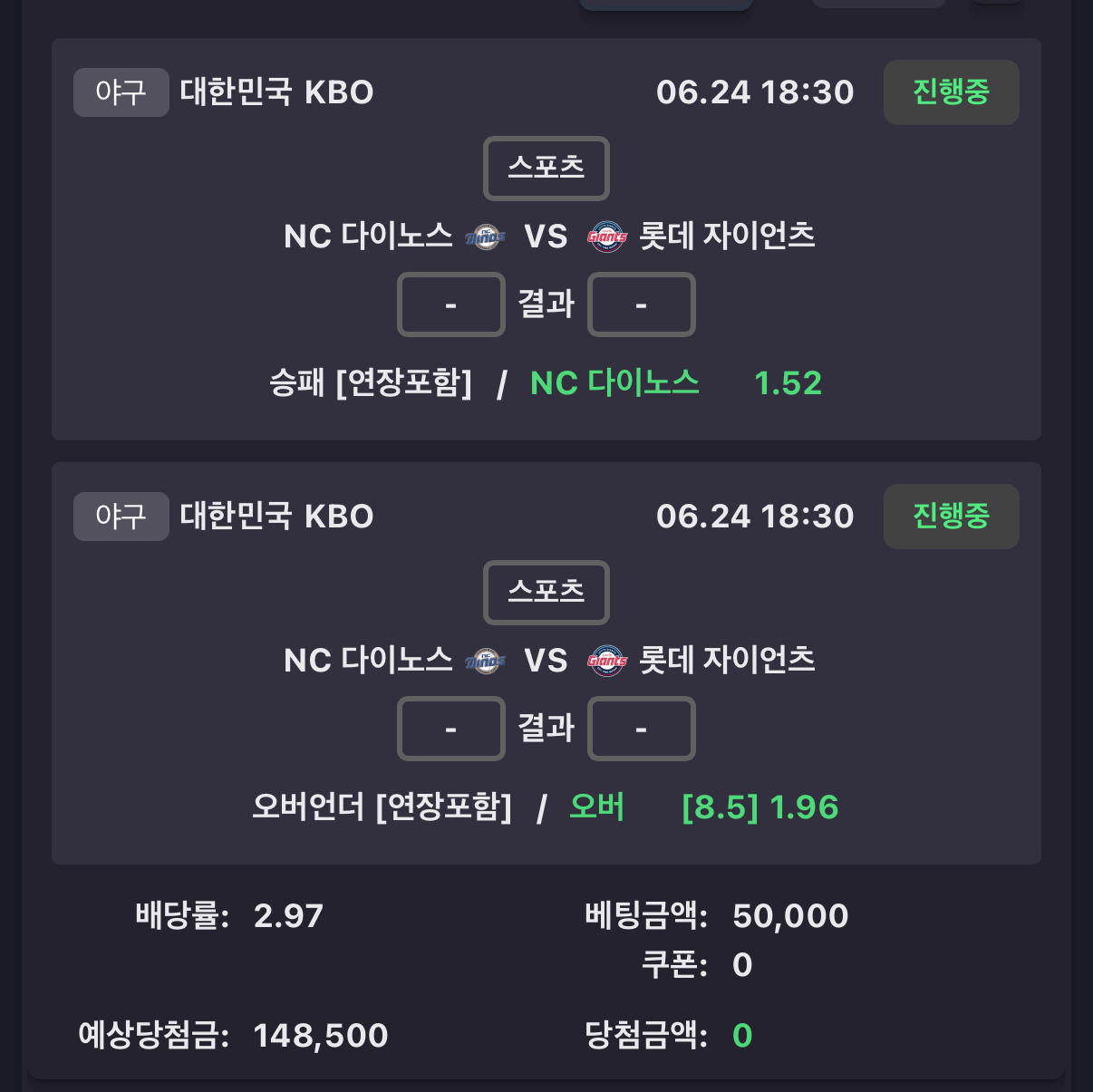Click the green 오버 pick text

click(x=597, y=807)
